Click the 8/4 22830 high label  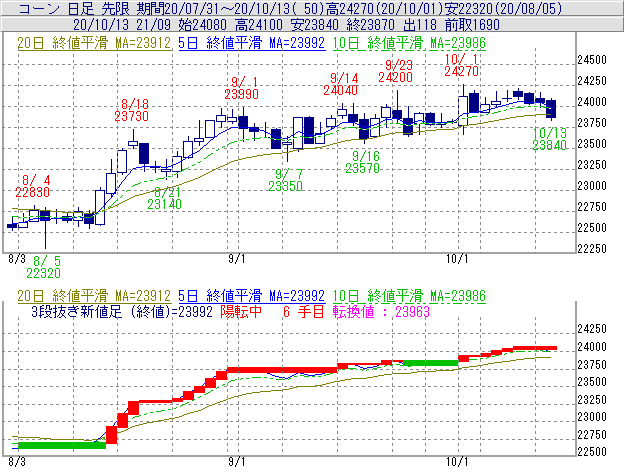33,186
